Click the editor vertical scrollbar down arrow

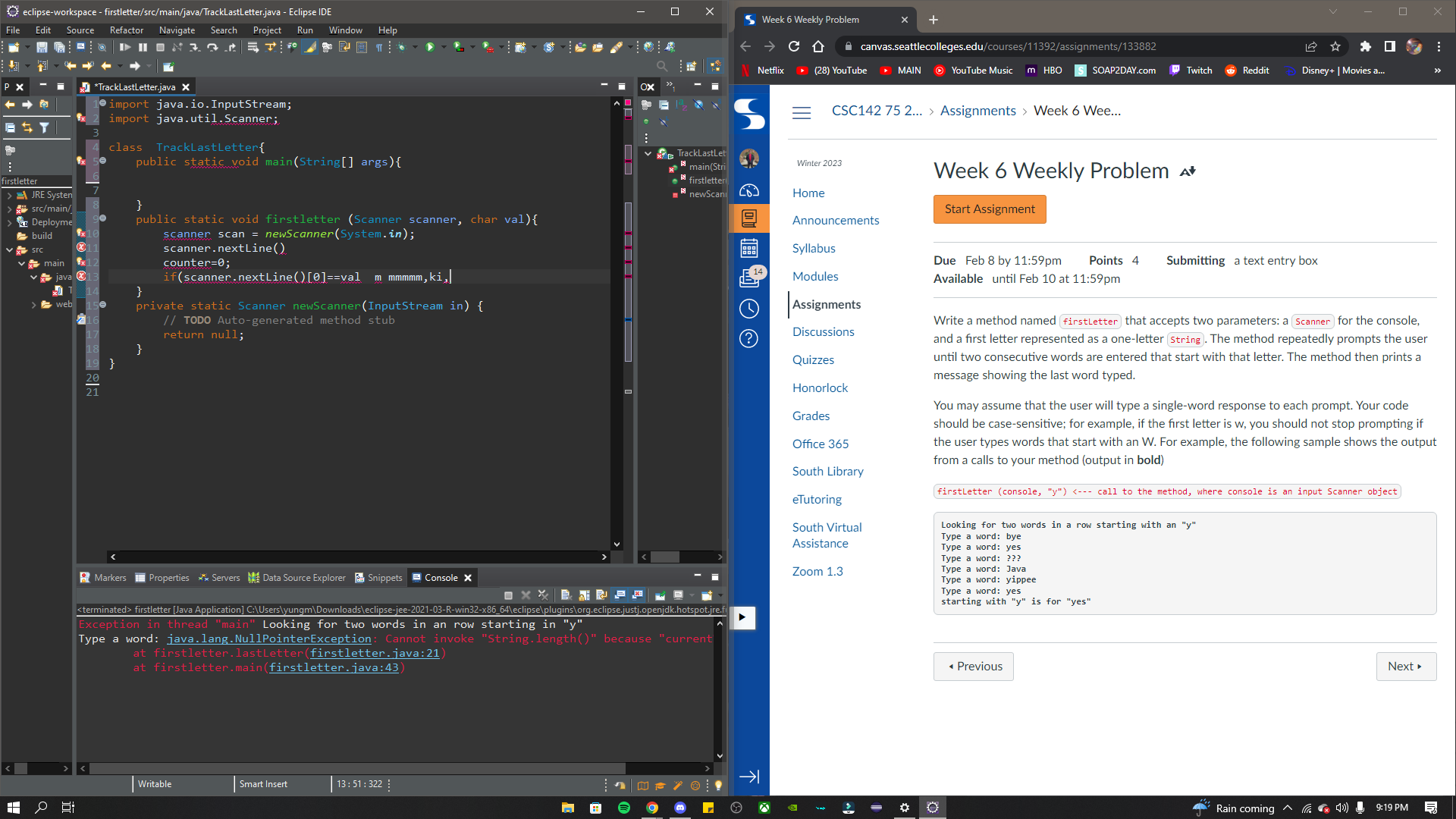point(617,544)
